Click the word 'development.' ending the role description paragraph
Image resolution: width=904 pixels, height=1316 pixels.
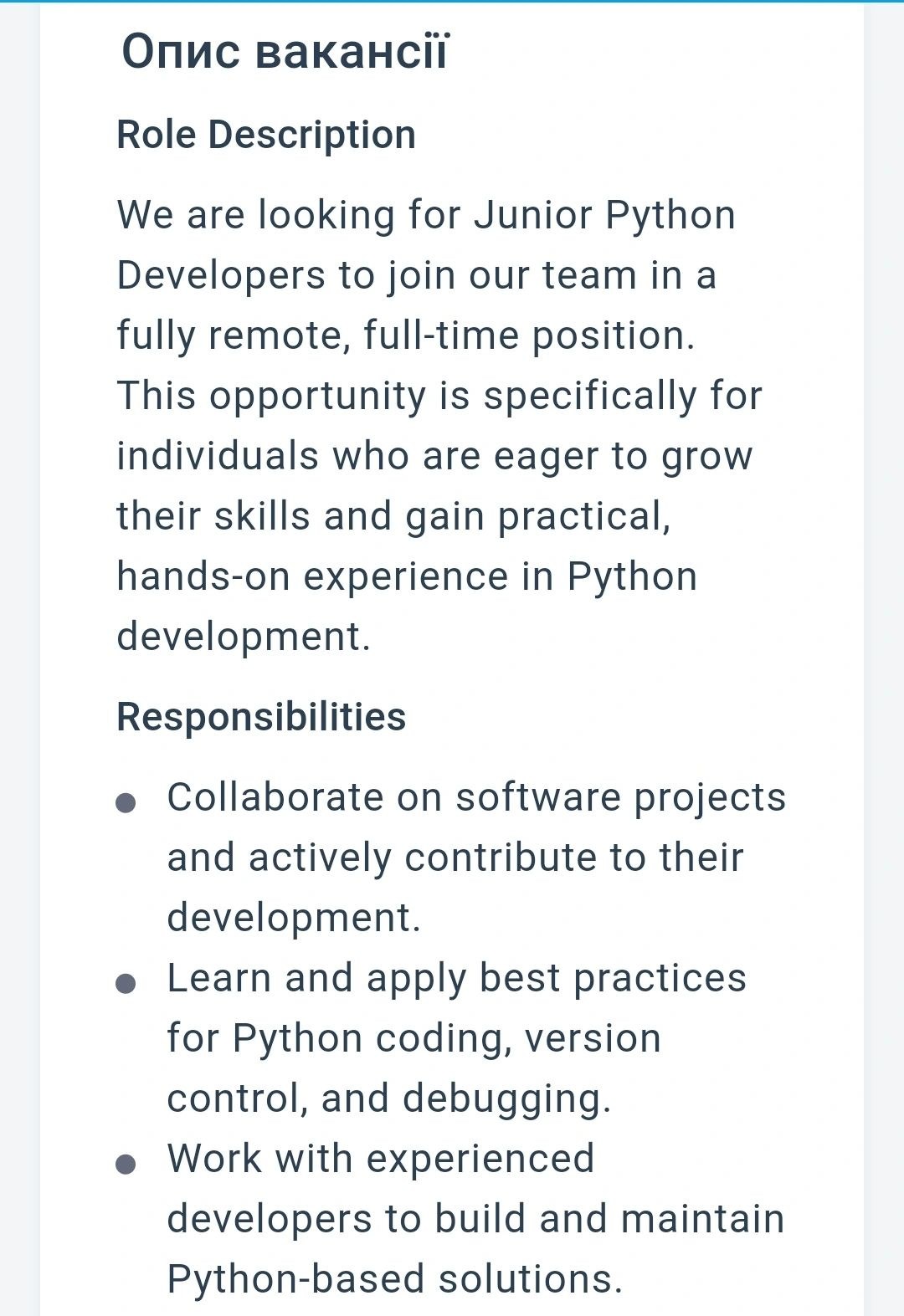point(244,637)
